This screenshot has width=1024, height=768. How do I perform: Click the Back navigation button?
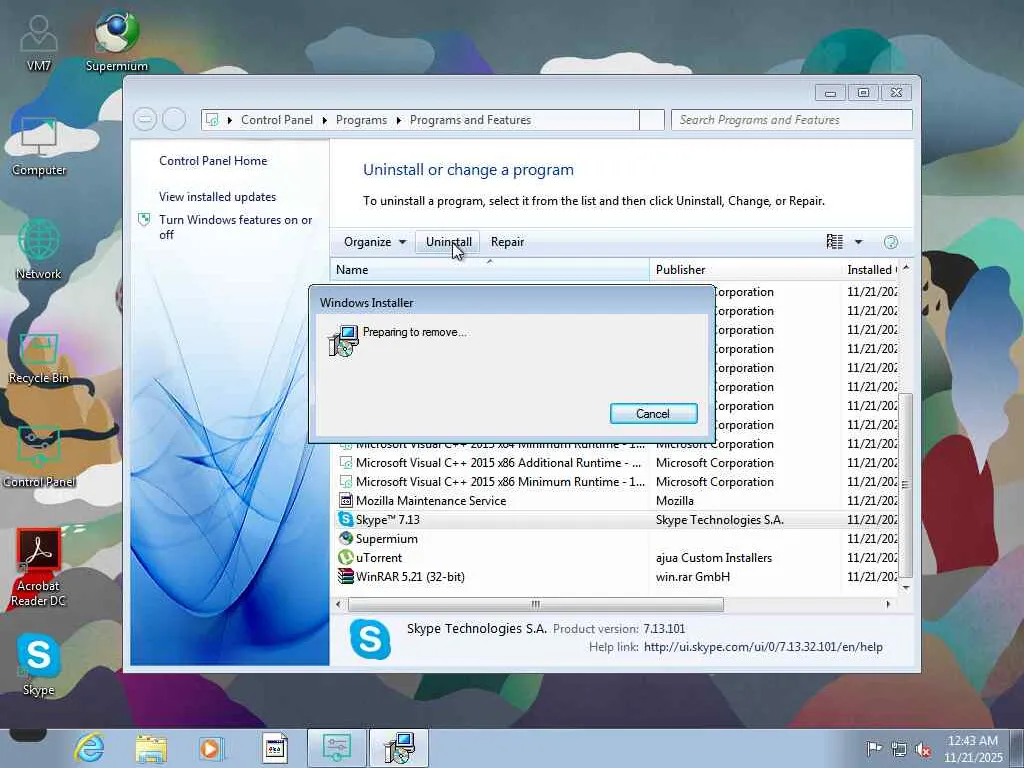145,120
